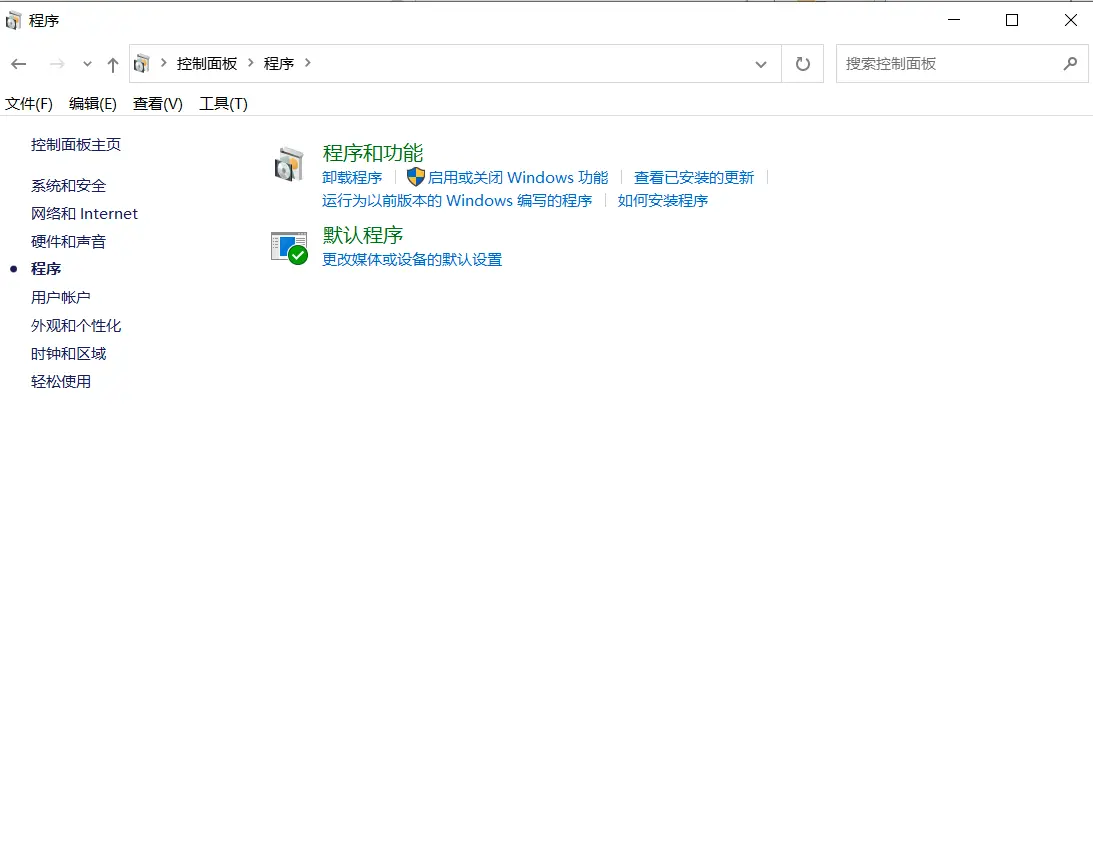Click the title bar 程序 window icon
1093x845 pixels.
(x=13, y=21)
